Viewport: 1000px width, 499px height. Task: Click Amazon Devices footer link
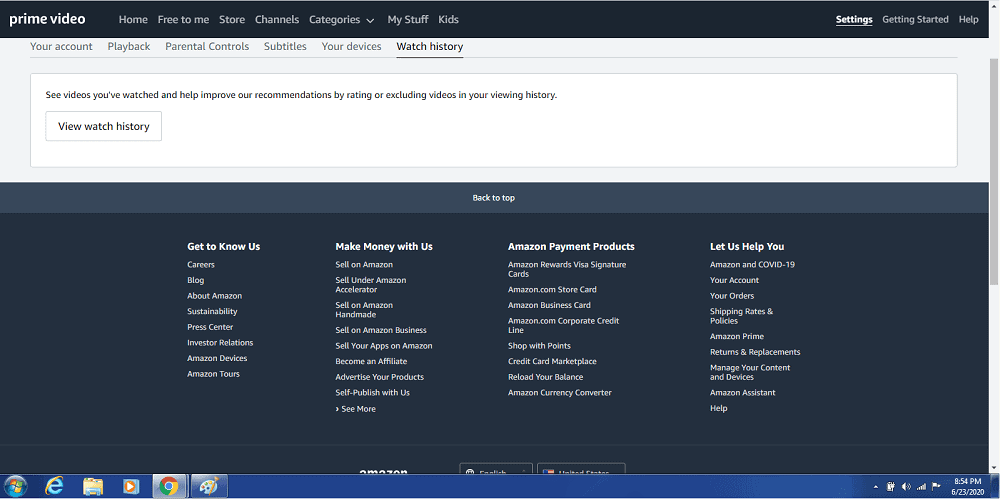pyautogui.click(x=217, y=359)
